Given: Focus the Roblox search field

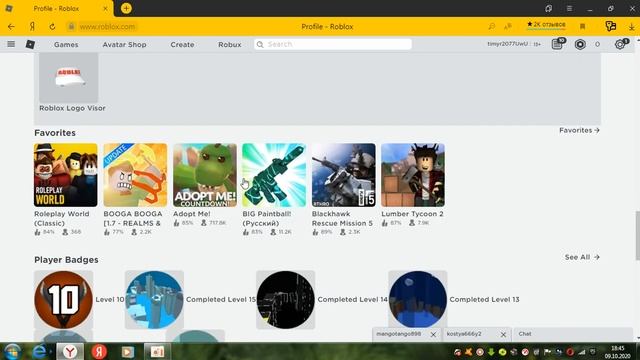Looking at the screenshot, I should point(333,44).
